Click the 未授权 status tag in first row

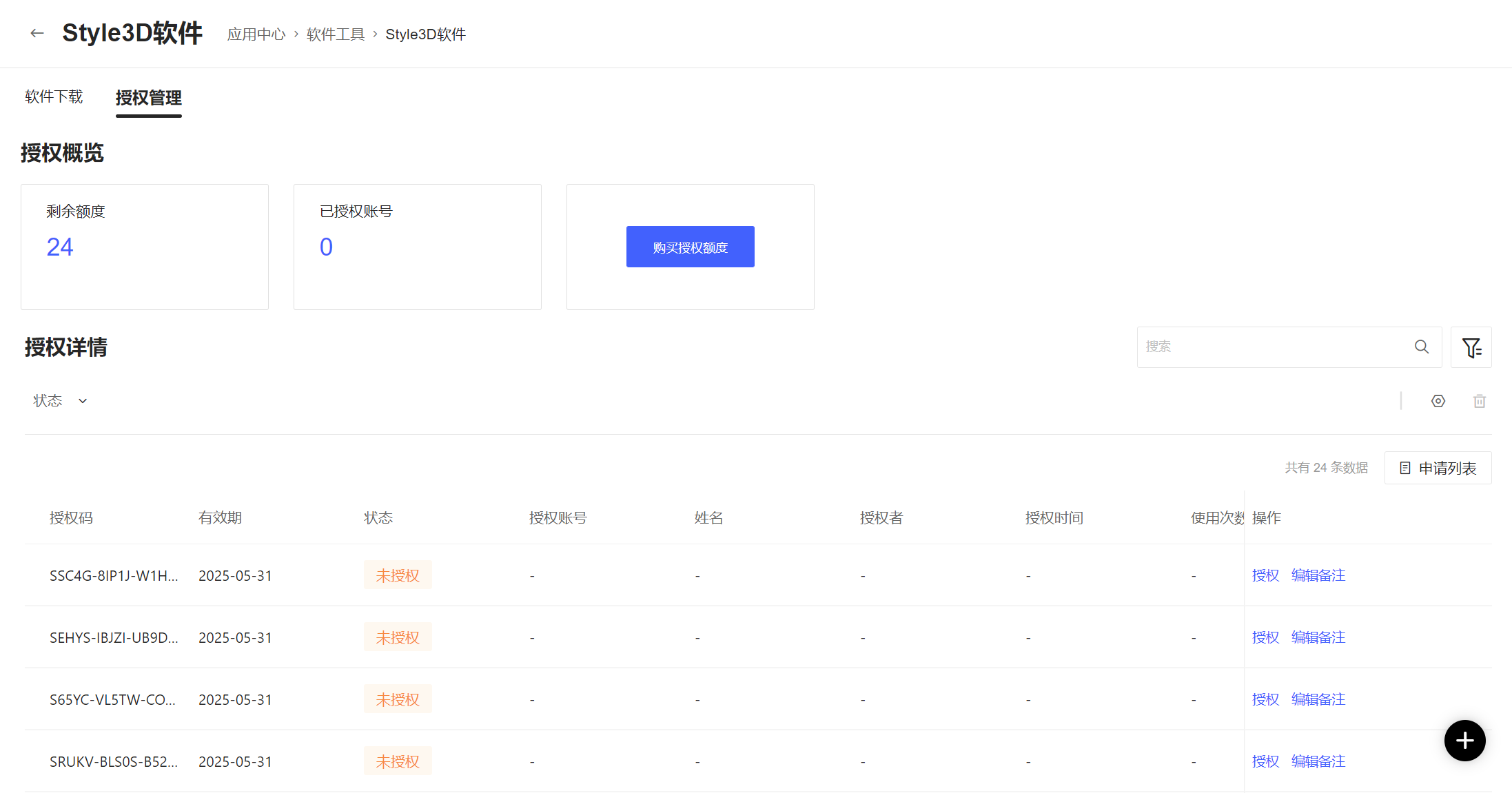pos(398,575)
